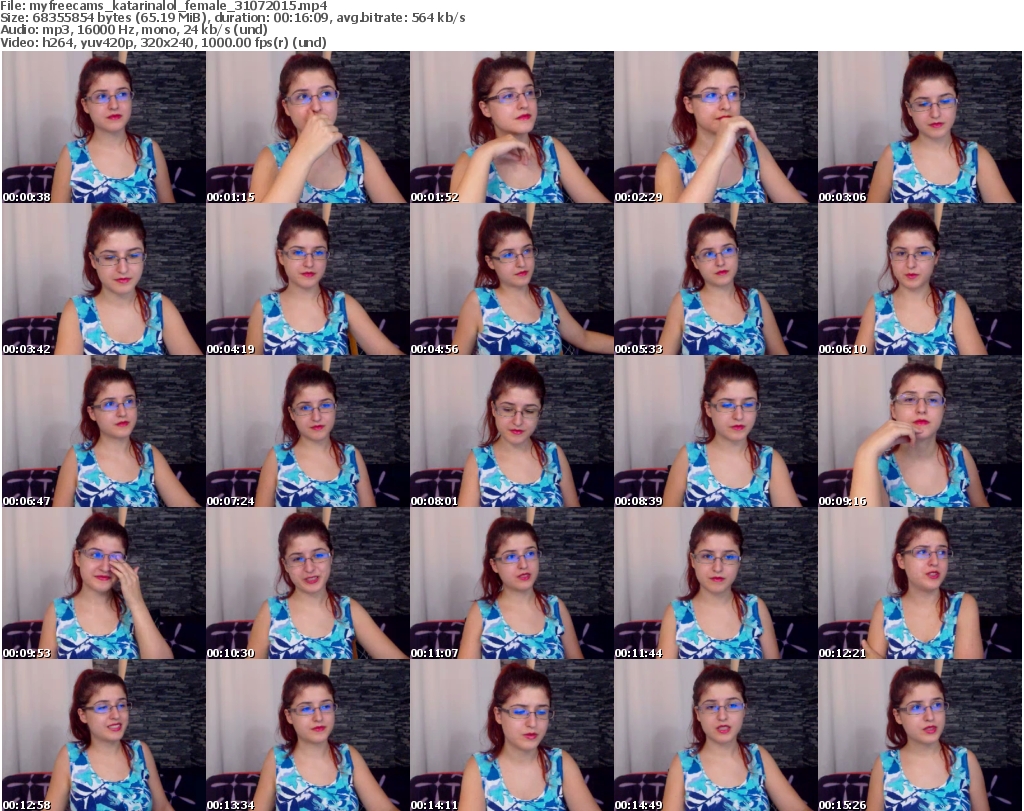Image resolution: width=1024 pixels, height=811 pixels.
Task: Select the frame stamped 00:14:11
Action: pyautogui.click(x=511, y=735)
